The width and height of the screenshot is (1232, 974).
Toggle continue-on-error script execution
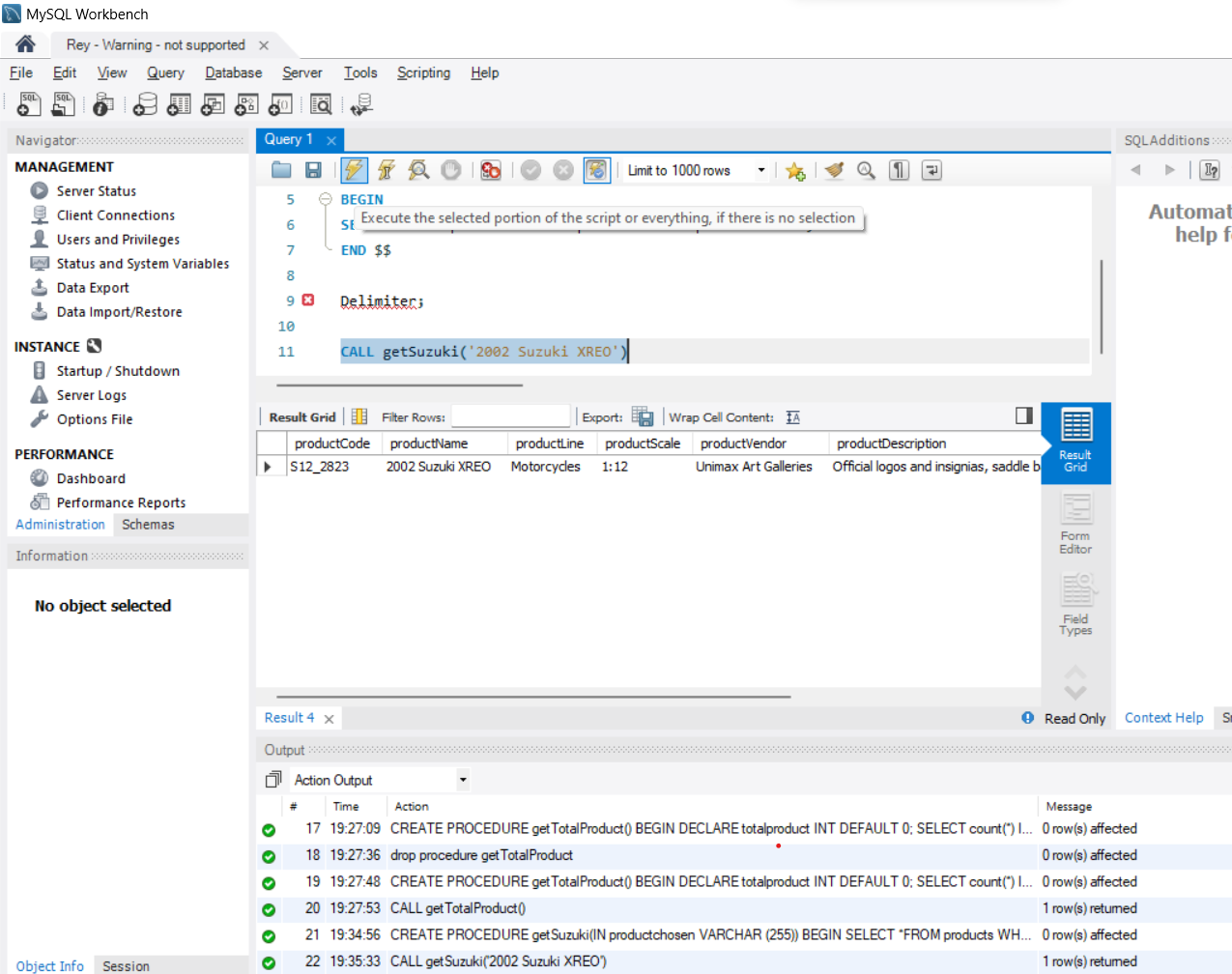pos(491,170)
